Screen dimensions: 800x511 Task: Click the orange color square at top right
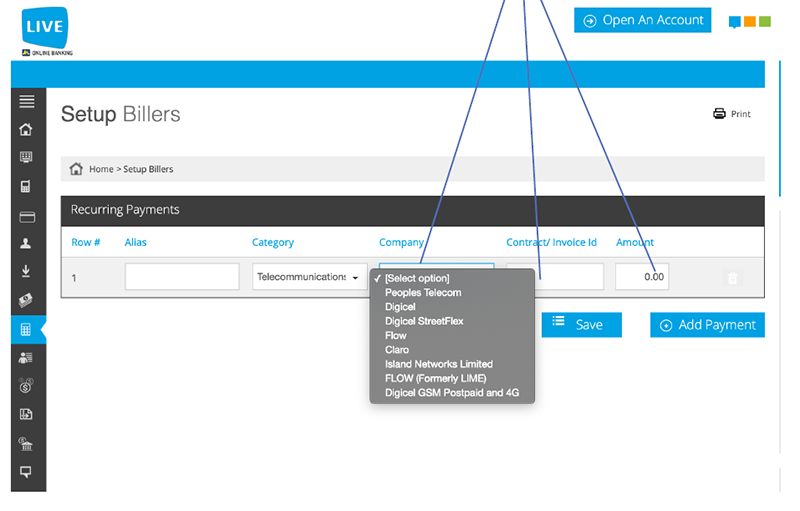point(749,21)
